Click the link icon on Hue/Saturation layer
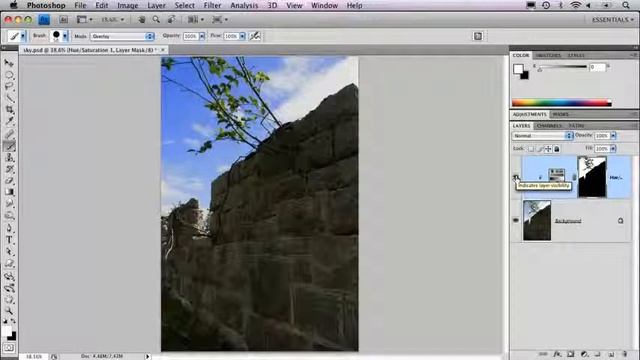Screen dimensions: 640x360 574,177
